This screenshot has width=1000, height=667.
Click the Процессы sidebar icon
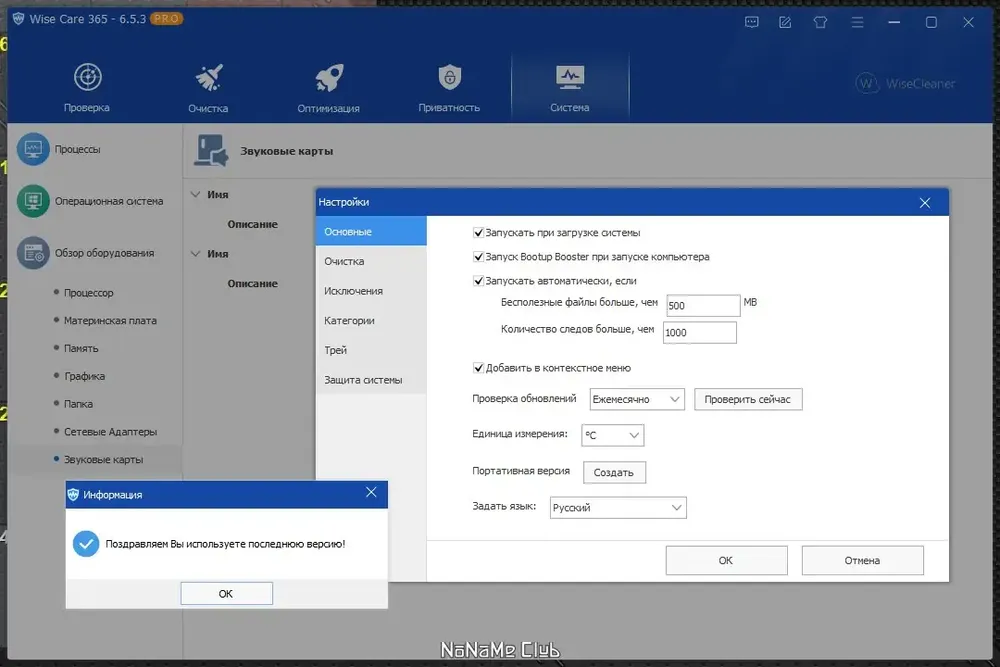pyautogui.click(x=33, y=149)
